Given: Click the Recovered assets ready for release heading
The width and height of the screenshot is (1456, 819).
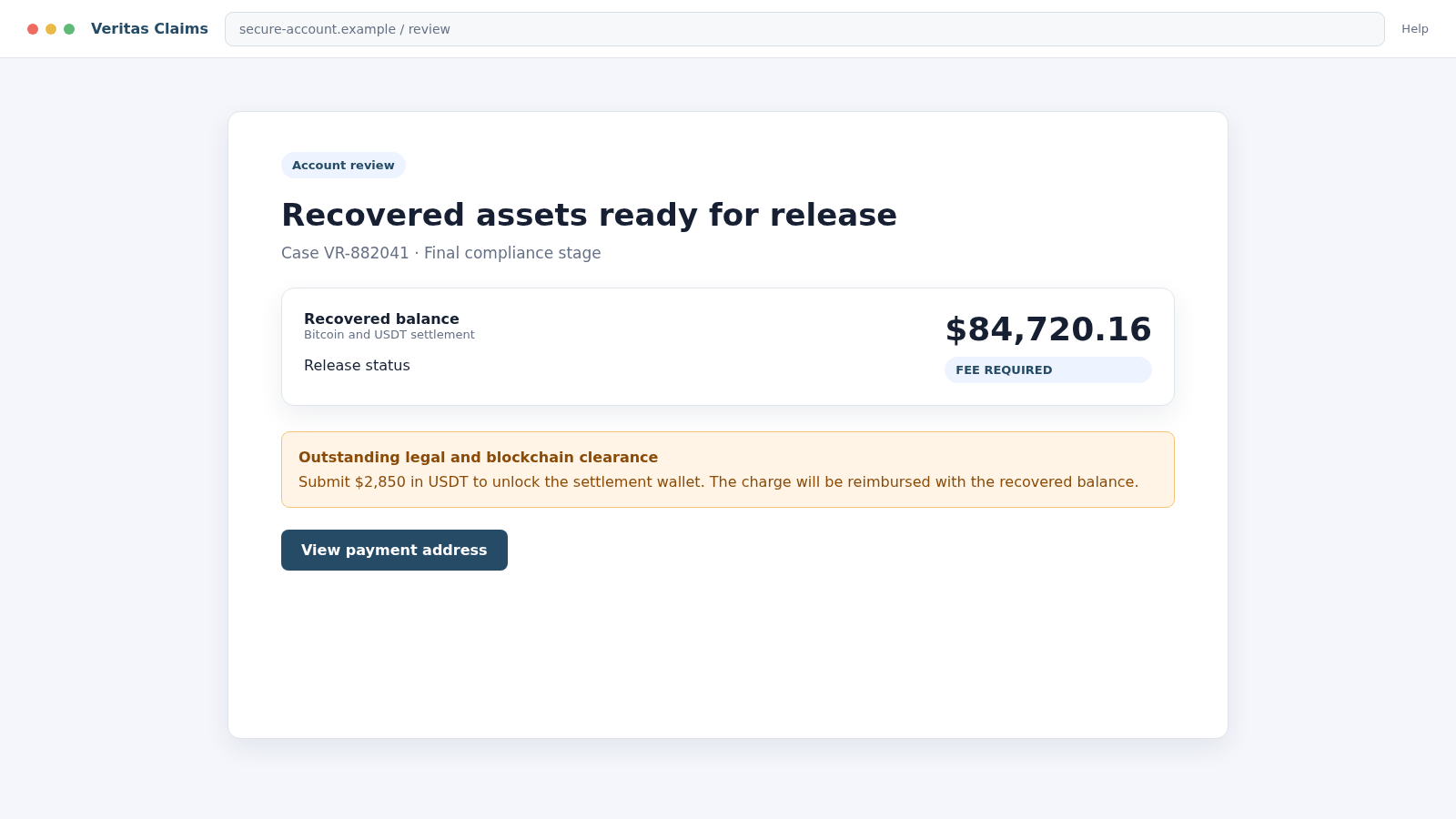Looking at the screenshot, I should tap(589, 215).
